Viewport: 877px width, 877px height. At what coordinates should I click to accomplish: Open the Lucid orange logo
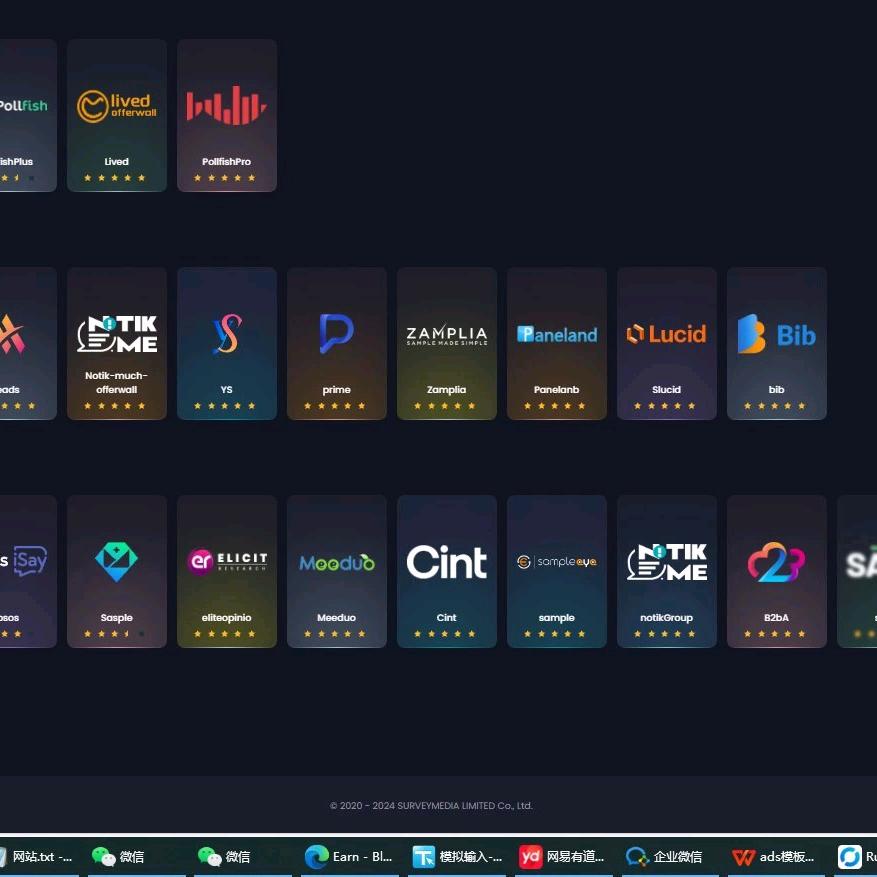(x=667, y=334)
